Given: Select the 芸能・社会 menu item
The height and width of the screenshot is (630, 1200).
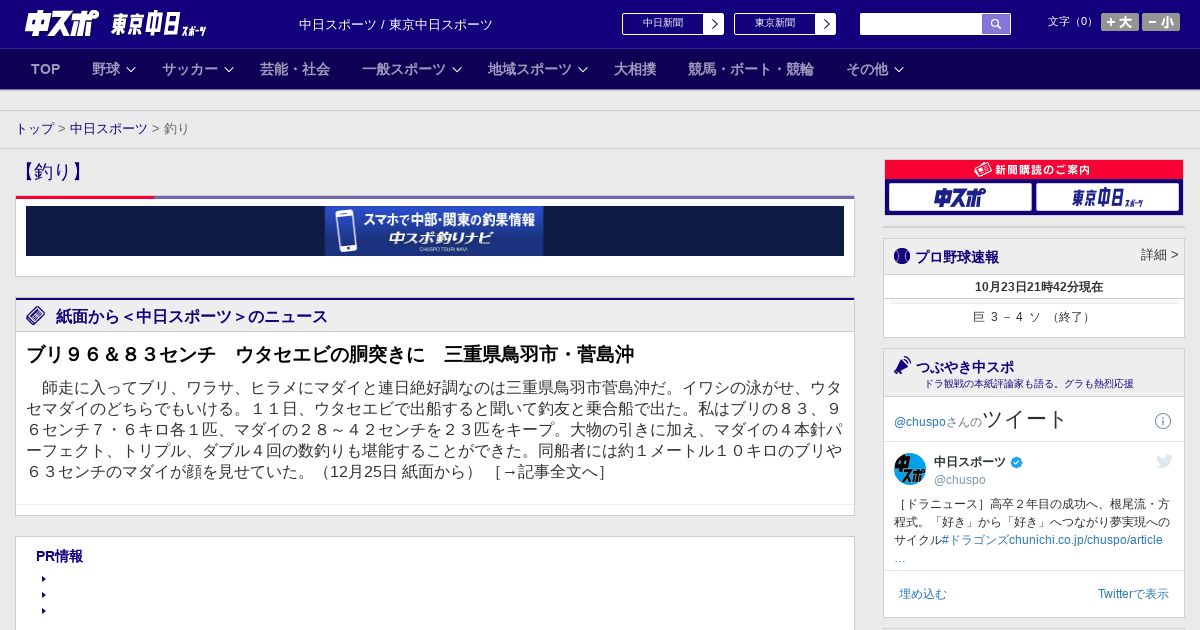Looking at the screenshot, I should 295,69.
